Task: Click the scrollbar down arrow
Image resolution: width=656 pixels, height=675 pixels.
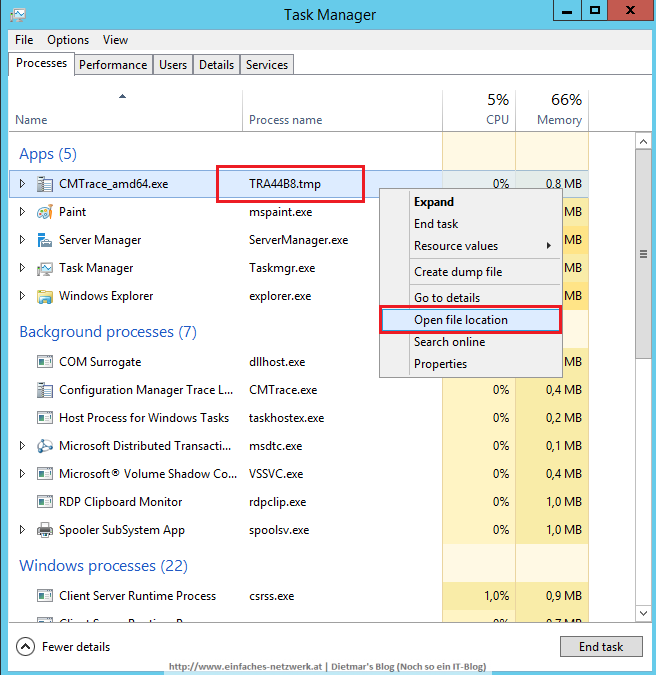Action: point(644,613)
